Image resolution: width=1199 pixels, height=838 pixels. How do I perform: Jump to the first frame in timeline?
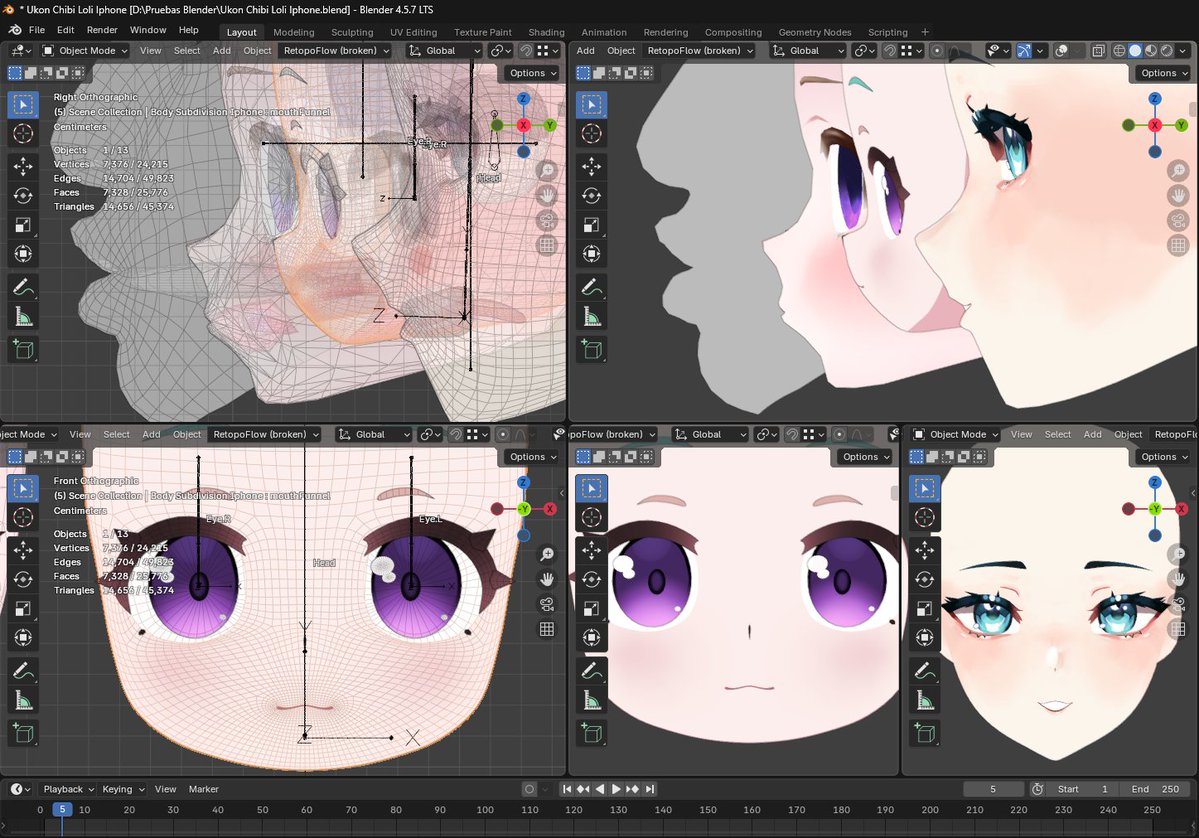tap(567, 789)
